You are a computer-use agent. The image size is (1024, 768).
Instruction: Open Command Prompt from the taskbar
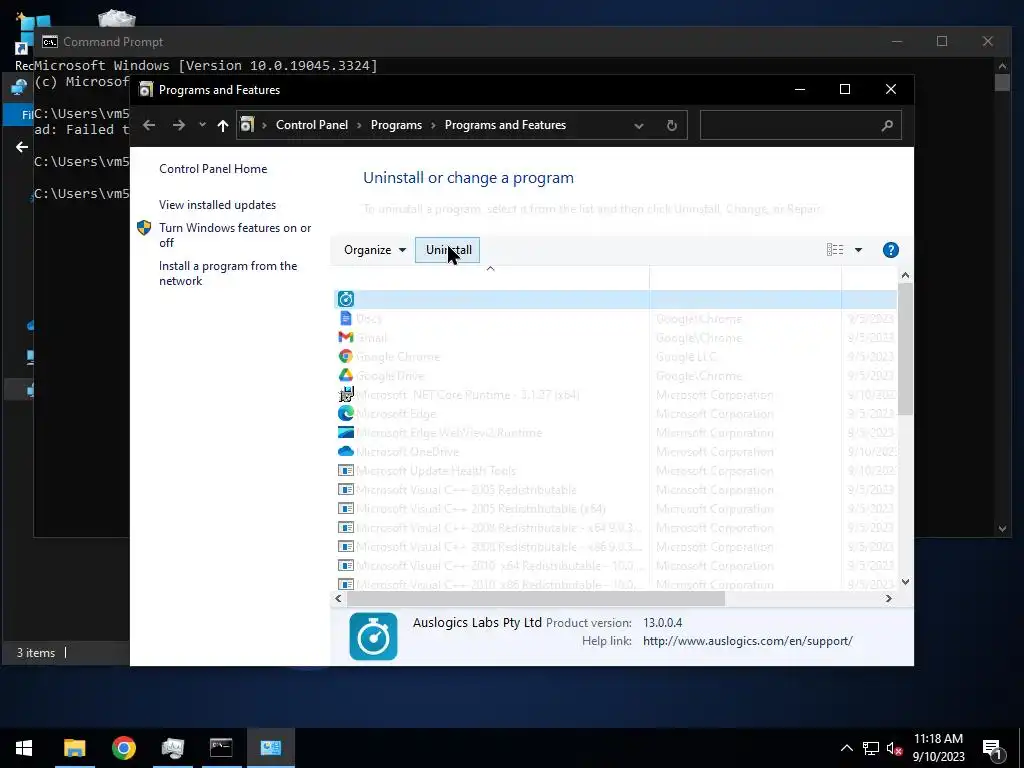tap(221, 748)
